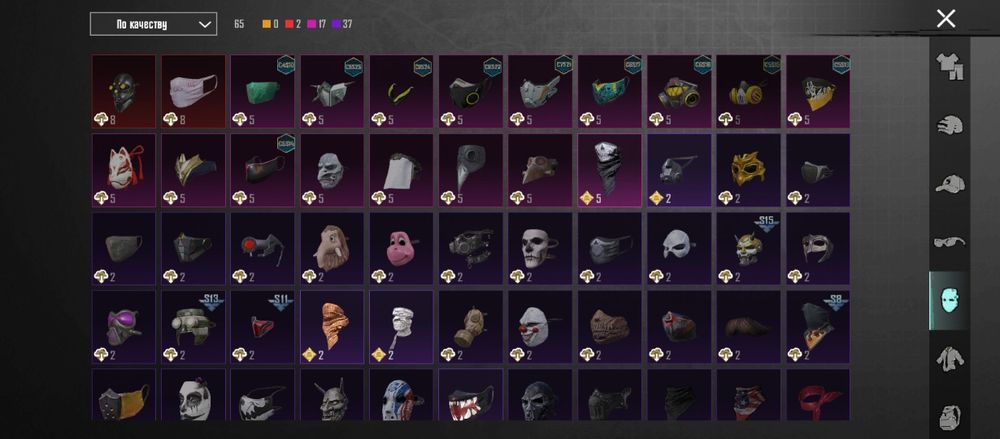Open the gorilla head category icon
The width and height of the screenshot is (1000, 439).
click(949, 417)
